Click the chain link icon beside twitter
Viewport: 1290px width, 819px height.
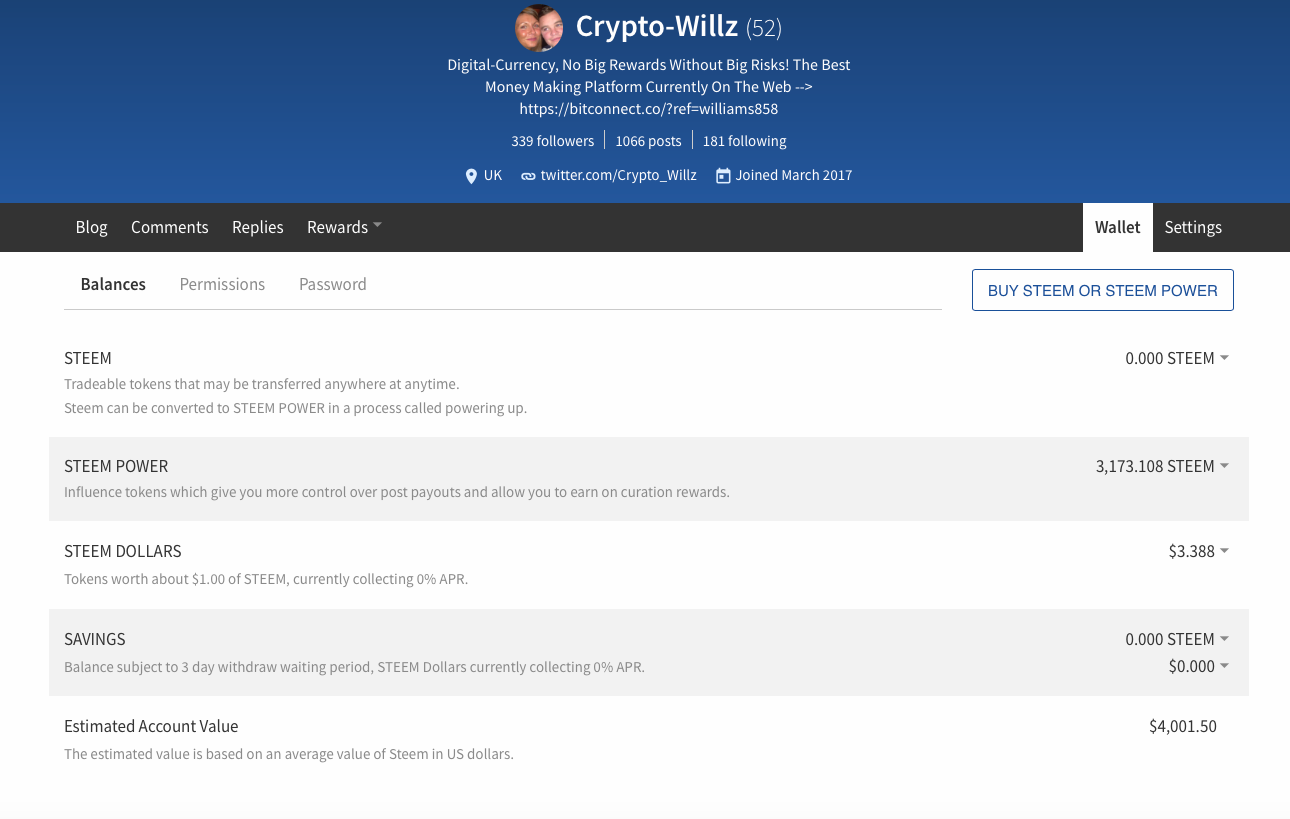click(527, 176)
